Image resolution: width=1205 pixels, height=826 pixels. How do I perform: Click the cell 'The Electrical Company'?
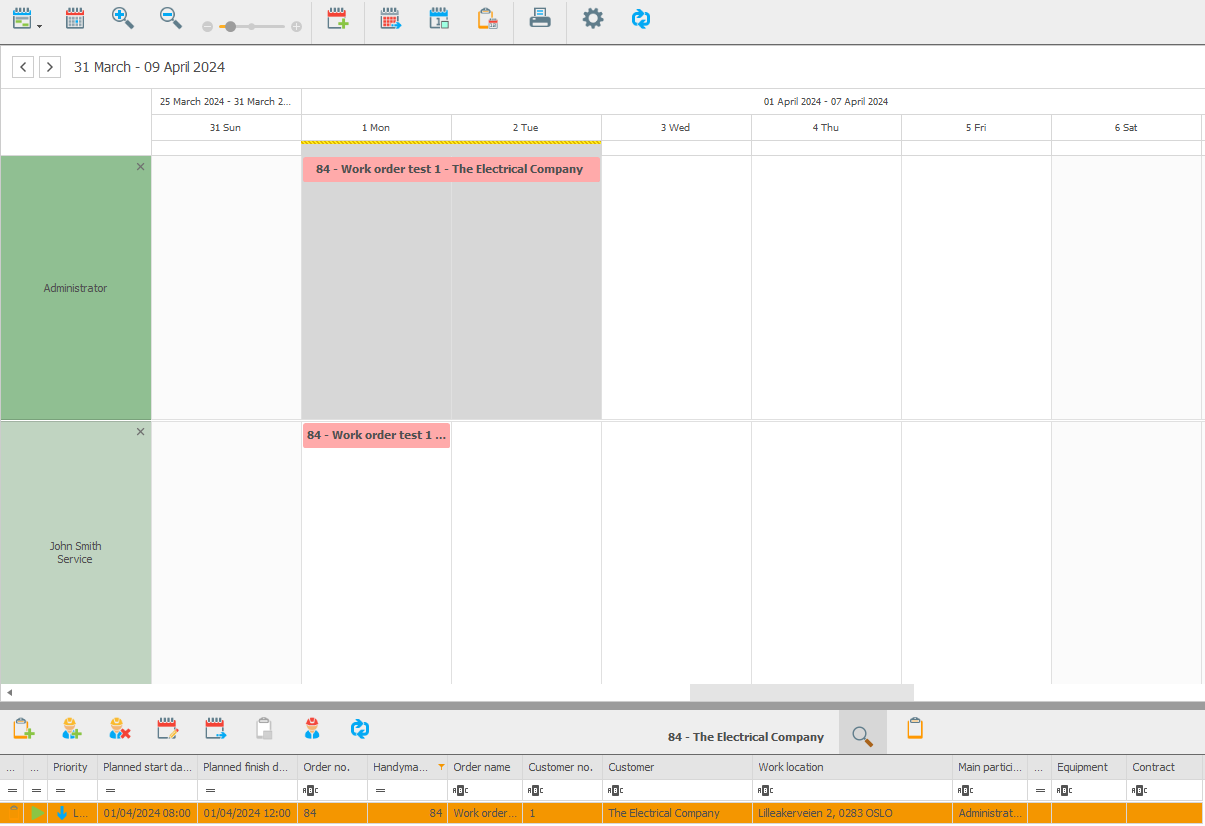point(678,813)
